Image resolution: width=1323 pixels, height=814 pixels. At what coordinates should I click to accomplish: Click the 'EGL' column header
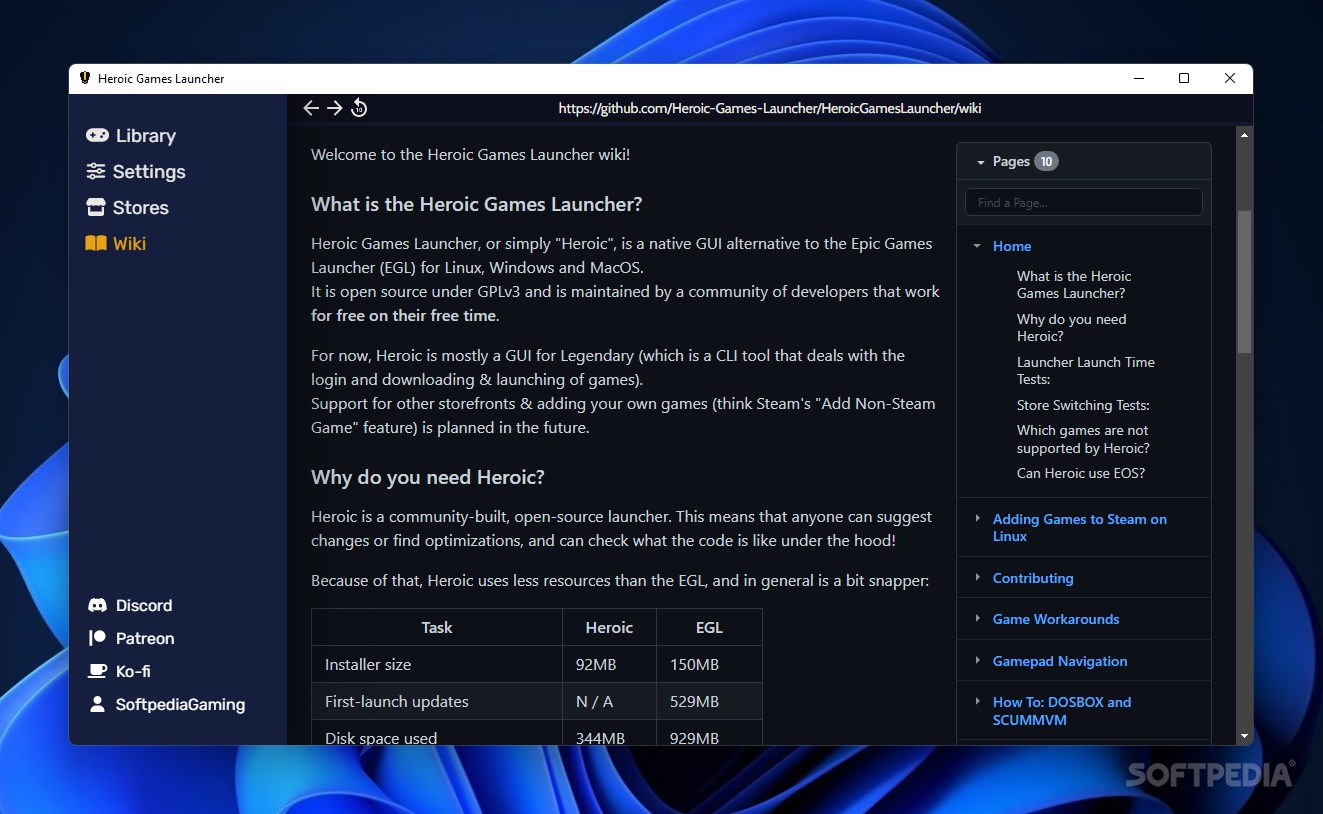[x=709, y=627]
